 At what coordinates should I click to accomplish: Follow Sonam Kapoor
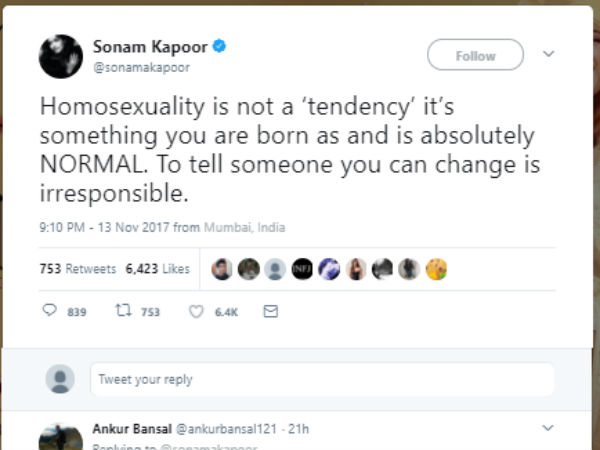tap(475, 56)
